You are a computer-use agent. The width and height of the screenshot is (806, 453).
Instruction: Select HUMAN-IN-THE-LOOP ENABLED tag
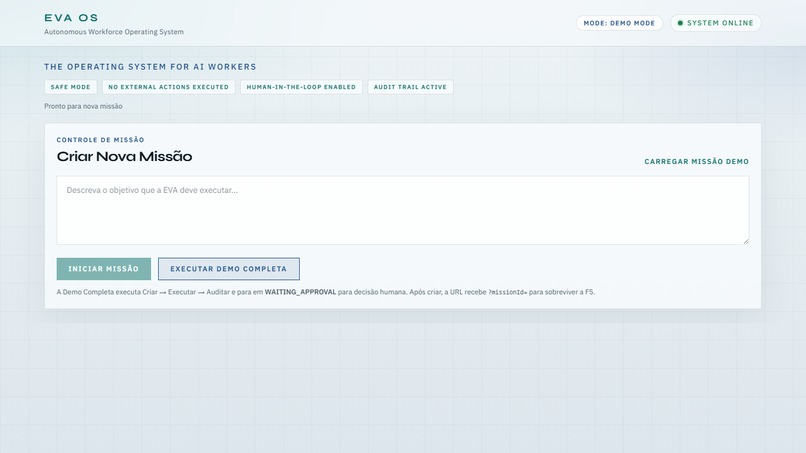pos(301,87)
